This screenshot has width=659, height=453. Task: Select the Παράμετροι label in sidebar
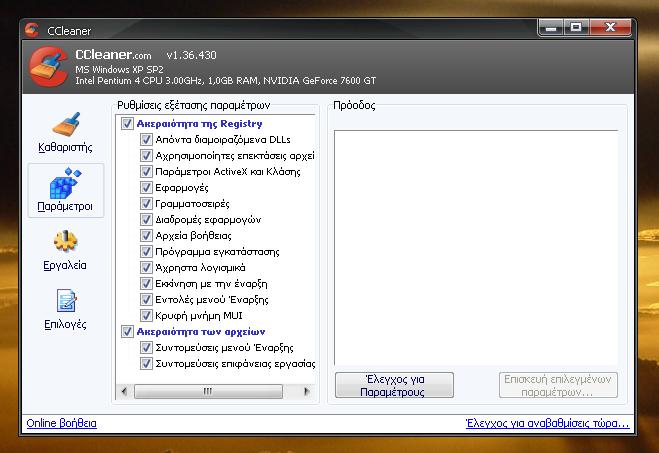pos(65,206)
